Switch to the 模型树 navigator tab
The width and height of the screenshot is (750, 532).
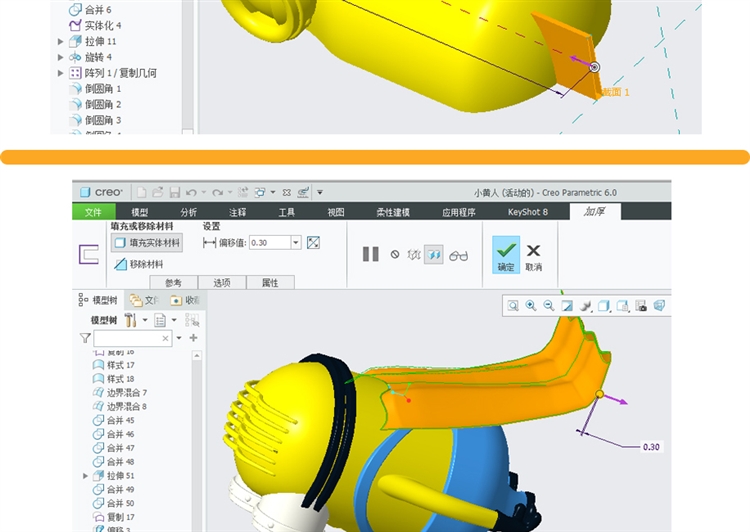point(98,300)
